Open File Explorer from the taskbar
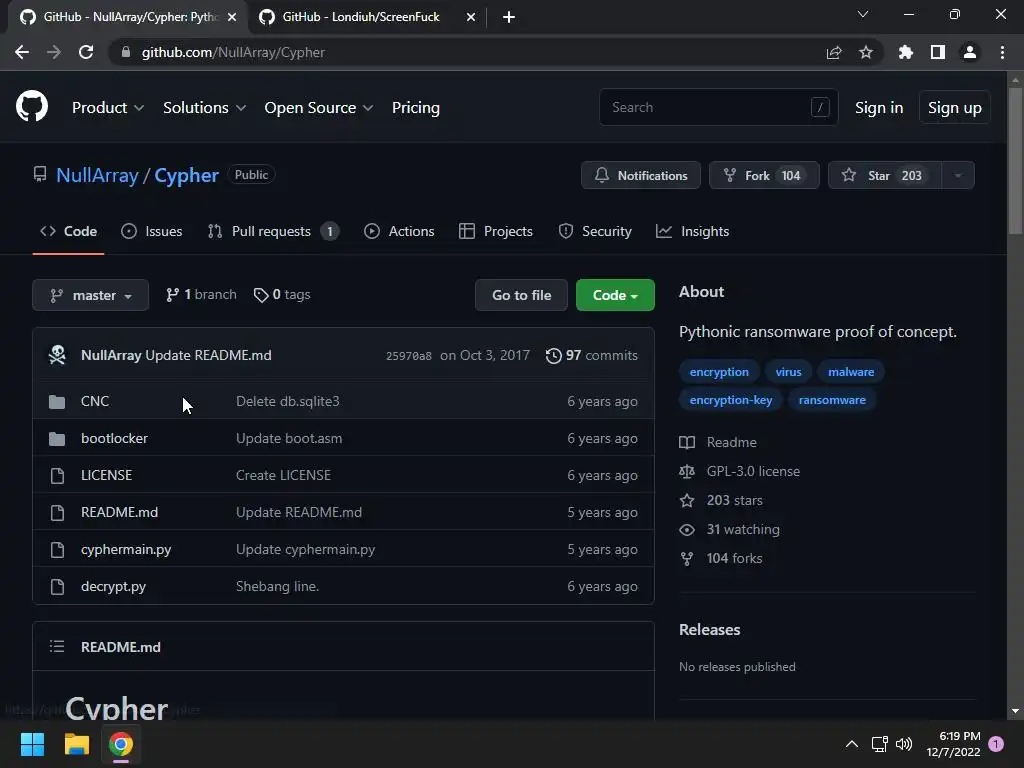This screenshot has width=1024, height=768. pos(76,744)
